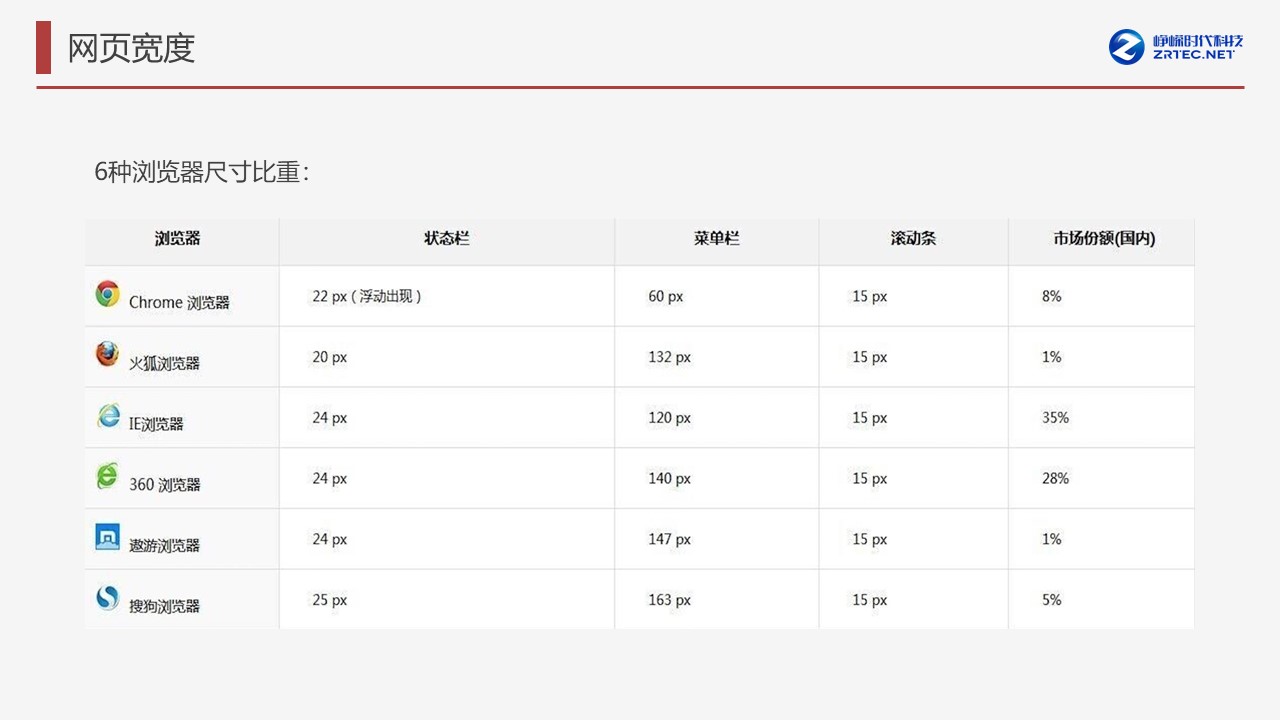This screenshot has width=1280, height=720.
Task: Click the Sogou (搜狗) browser icon
Action: 107,598
